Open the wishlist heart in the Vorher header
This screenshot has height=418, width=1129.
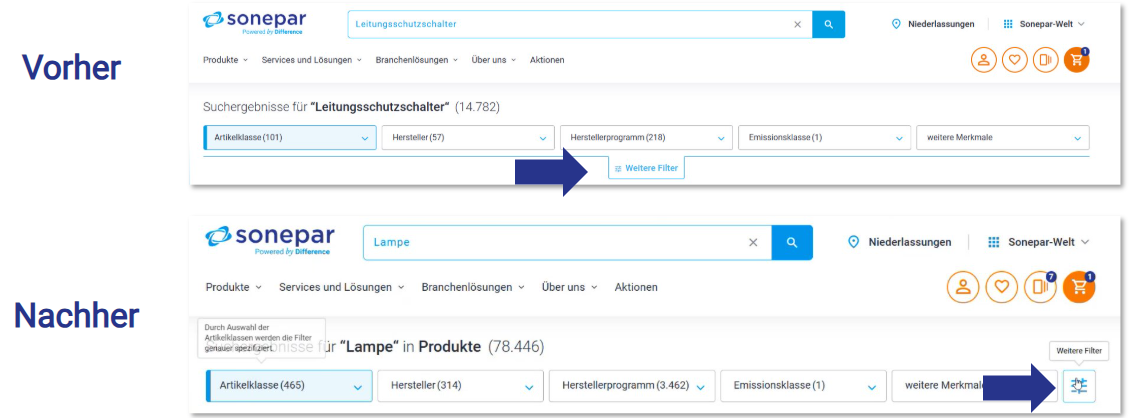1015,60
